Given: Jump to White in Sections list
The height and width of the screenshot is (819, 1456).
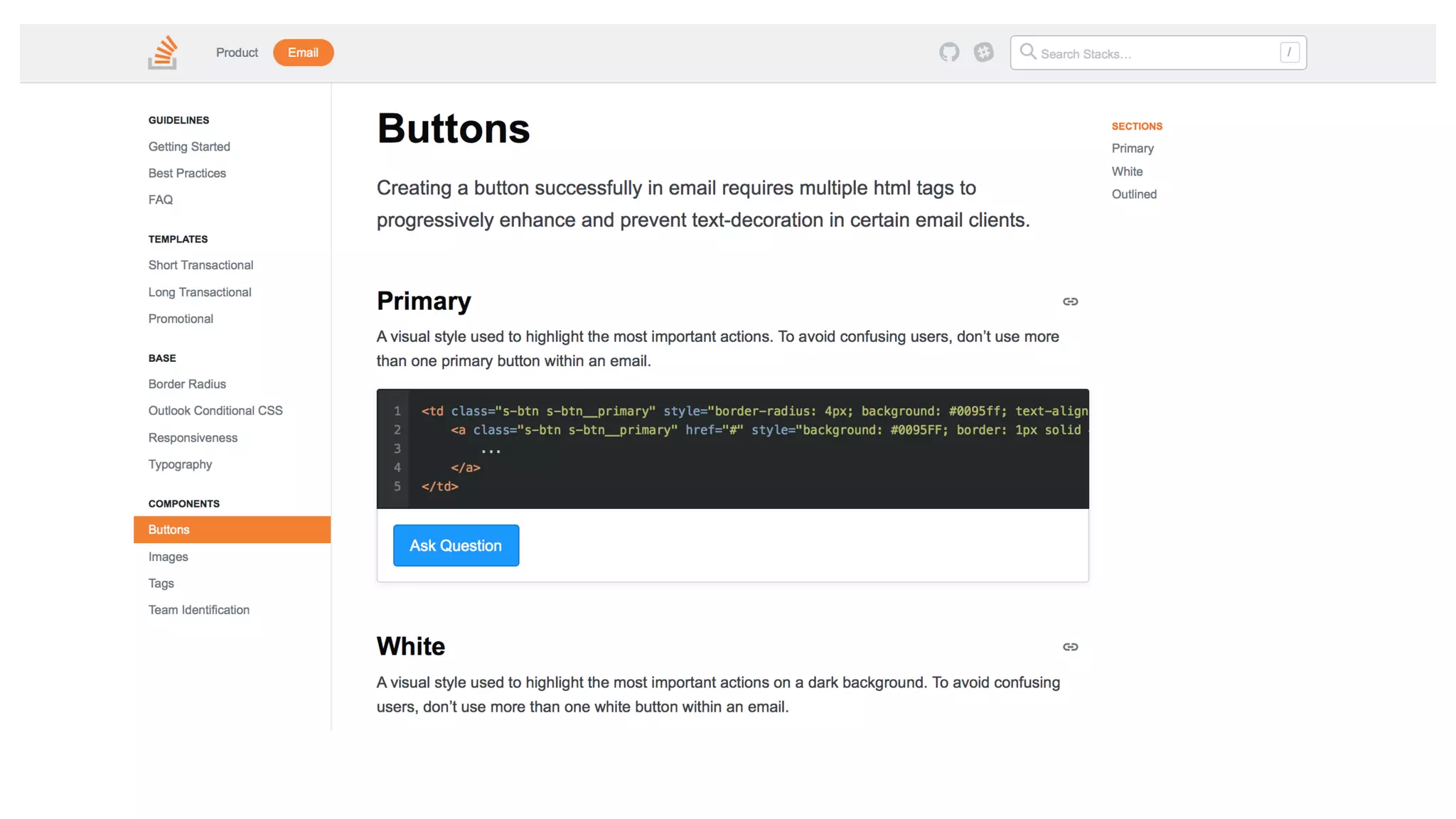Looking at the screenshot, I should tap(1127, 171).
